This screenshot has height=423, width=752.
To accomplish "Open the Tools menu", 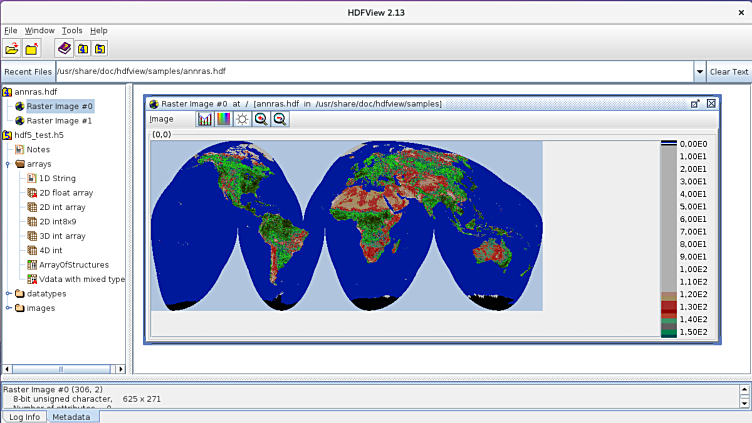I will pyautogui.click(x=72, y=31).
